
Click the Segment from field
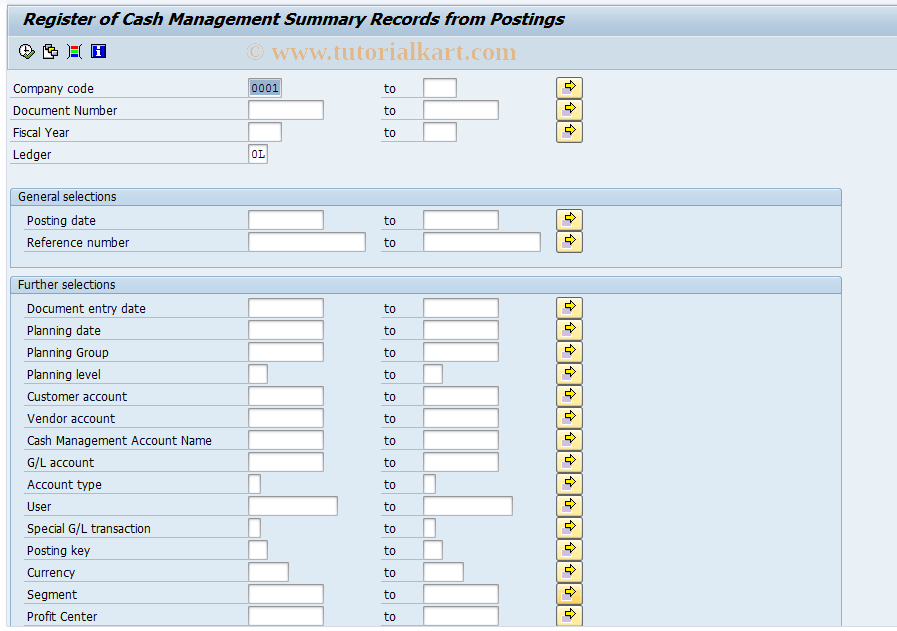[x=286, y=594]
